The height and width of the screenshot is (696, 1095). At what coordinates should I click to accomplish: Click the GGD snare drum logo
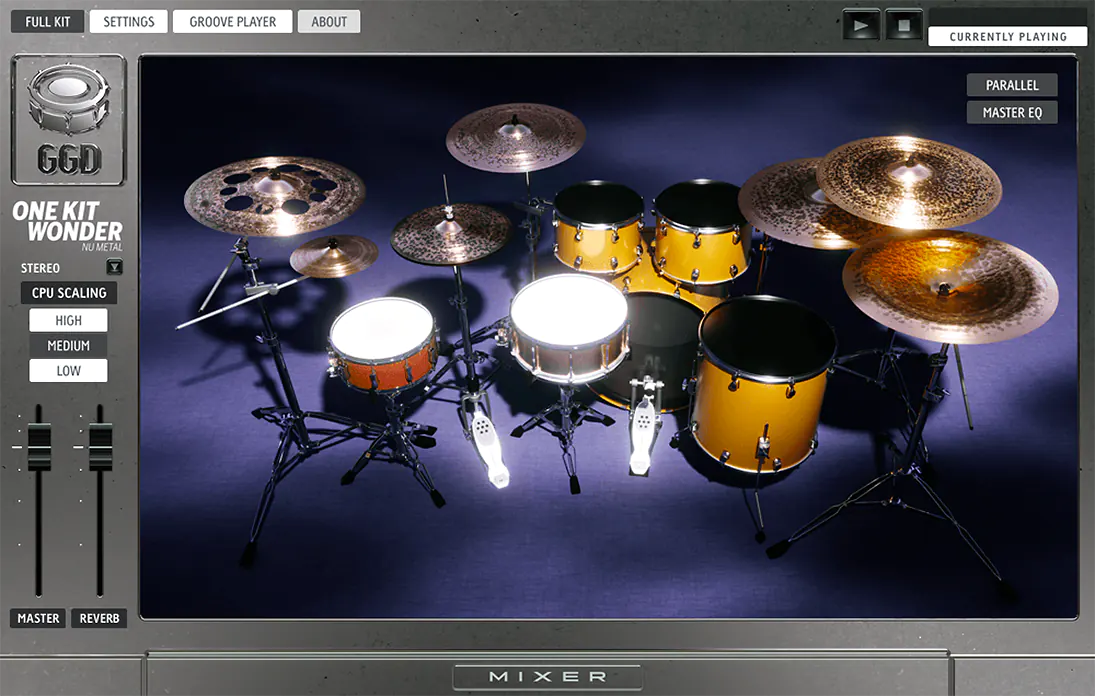[68, 120]
